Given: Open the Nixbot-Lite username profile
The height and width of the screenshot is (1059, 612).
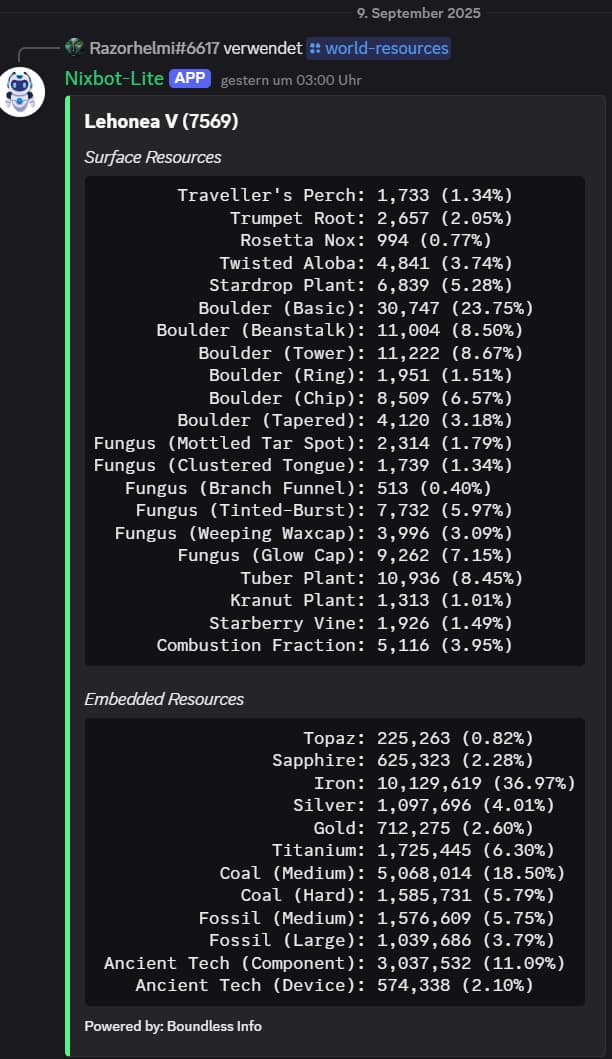Looking at the screenshot, I should 114,78.
